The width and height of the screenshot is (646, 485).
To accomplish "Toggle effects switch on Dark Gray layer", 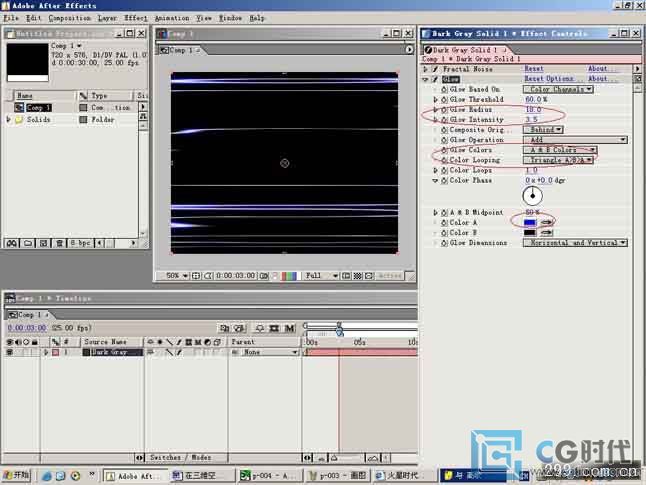I will [x=179, y=352].
